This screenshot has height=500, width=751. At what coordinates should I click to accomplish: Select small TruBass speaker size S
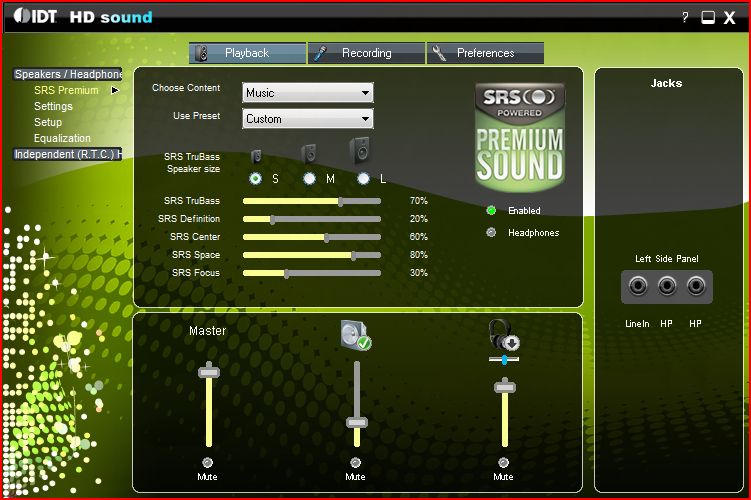pos(256,179)
